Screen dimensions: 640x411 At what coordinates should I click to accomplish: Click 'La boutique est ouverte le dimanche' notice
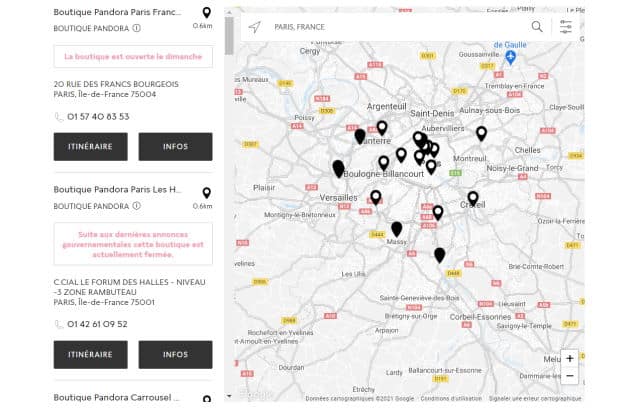coord(133,57)
